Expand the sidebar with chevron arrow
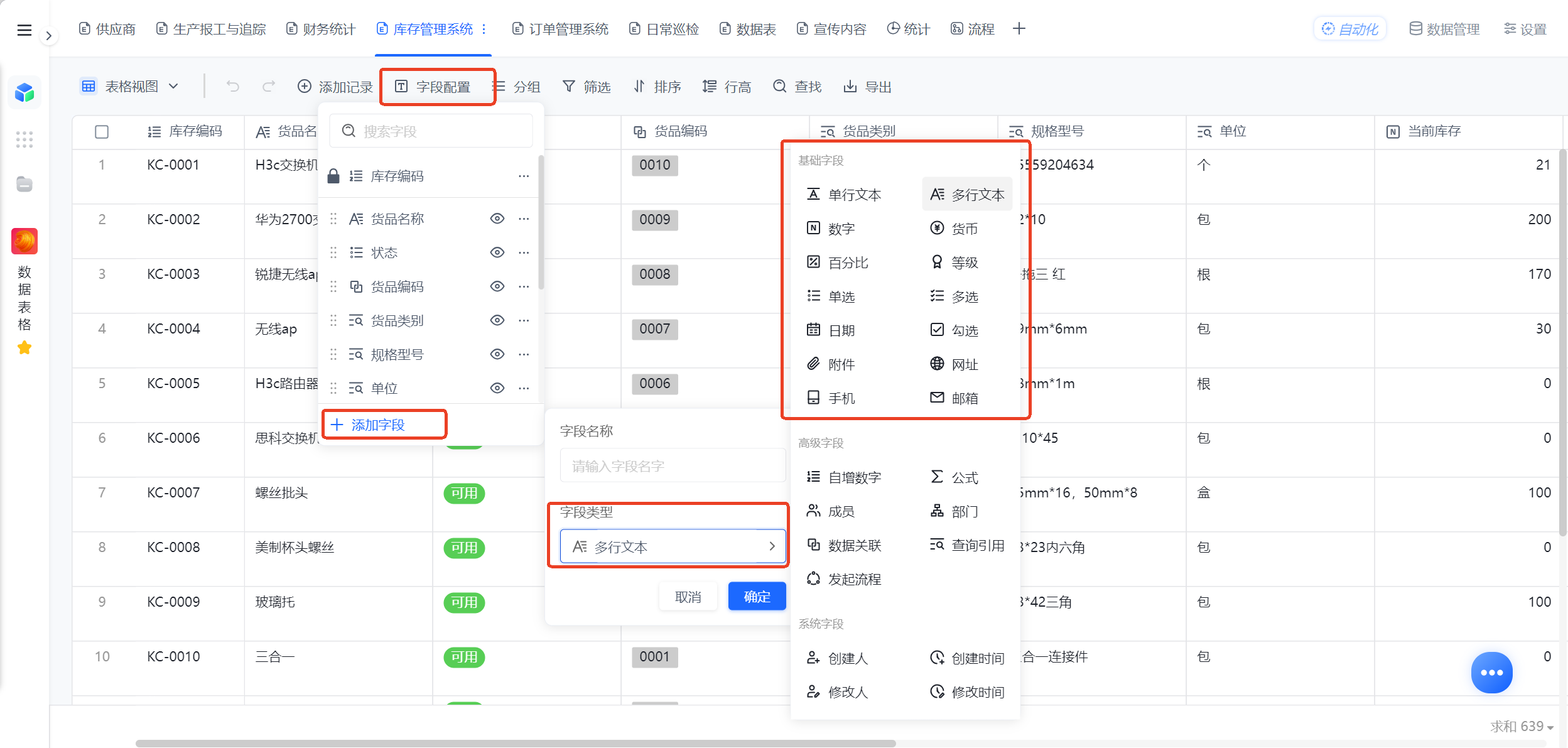Image resolution: width=1568 pixels, height=748 pixels. tap(48, 36)
